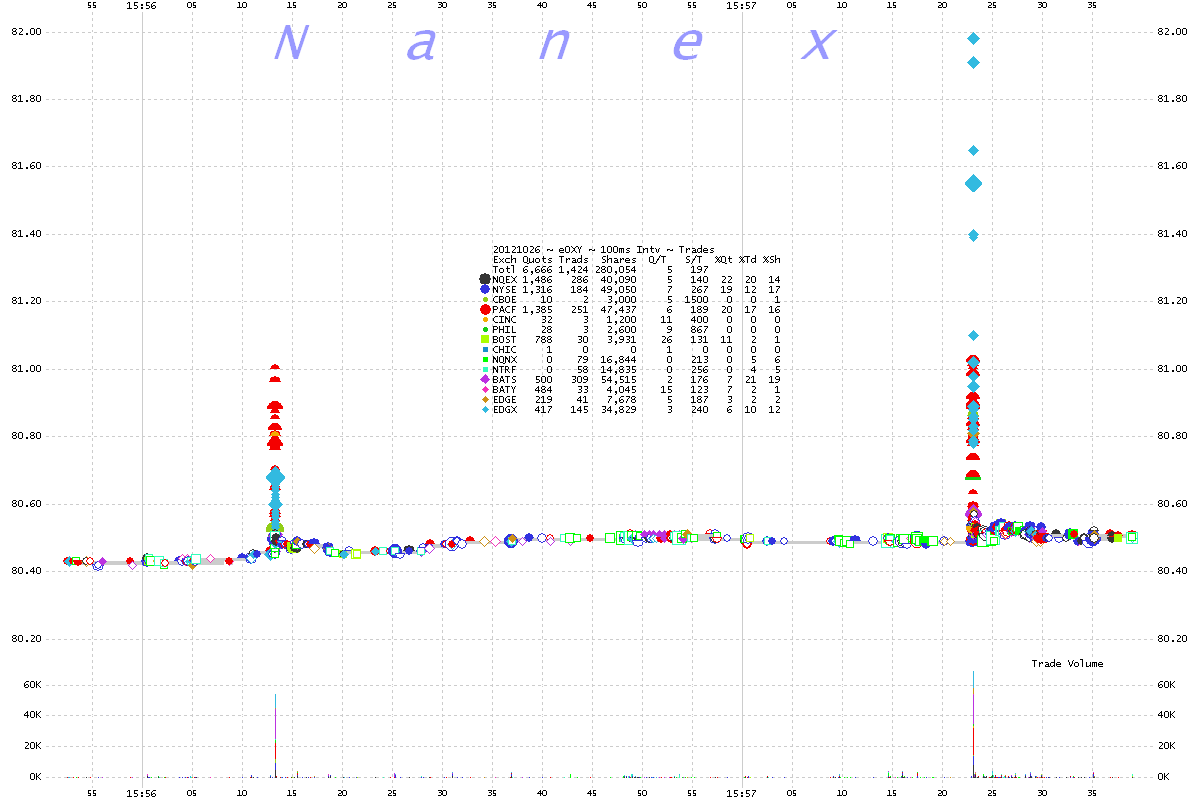1200x800 pixels.
Task: Click the 'Shares' column header
Action: point(618,259)
